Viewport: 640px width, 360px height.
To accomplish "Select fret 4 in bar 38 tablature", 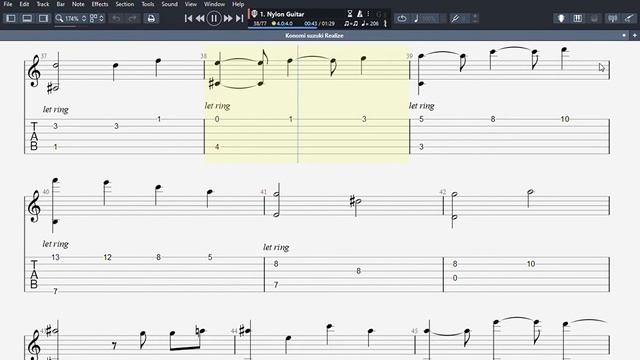I will [217, 147].
